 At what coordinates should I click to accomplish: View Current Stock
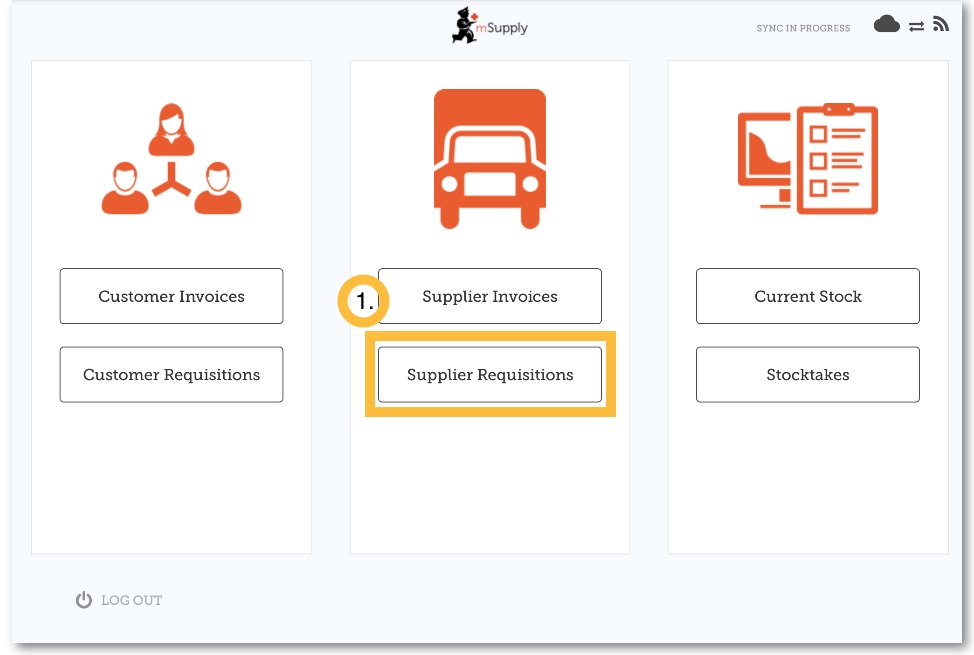(807, 296)
